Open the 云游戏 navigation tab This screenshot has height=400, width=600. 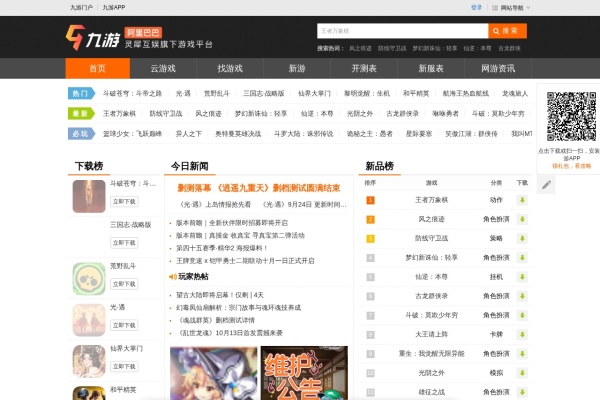pyautogui.click(x=163, y=69)
